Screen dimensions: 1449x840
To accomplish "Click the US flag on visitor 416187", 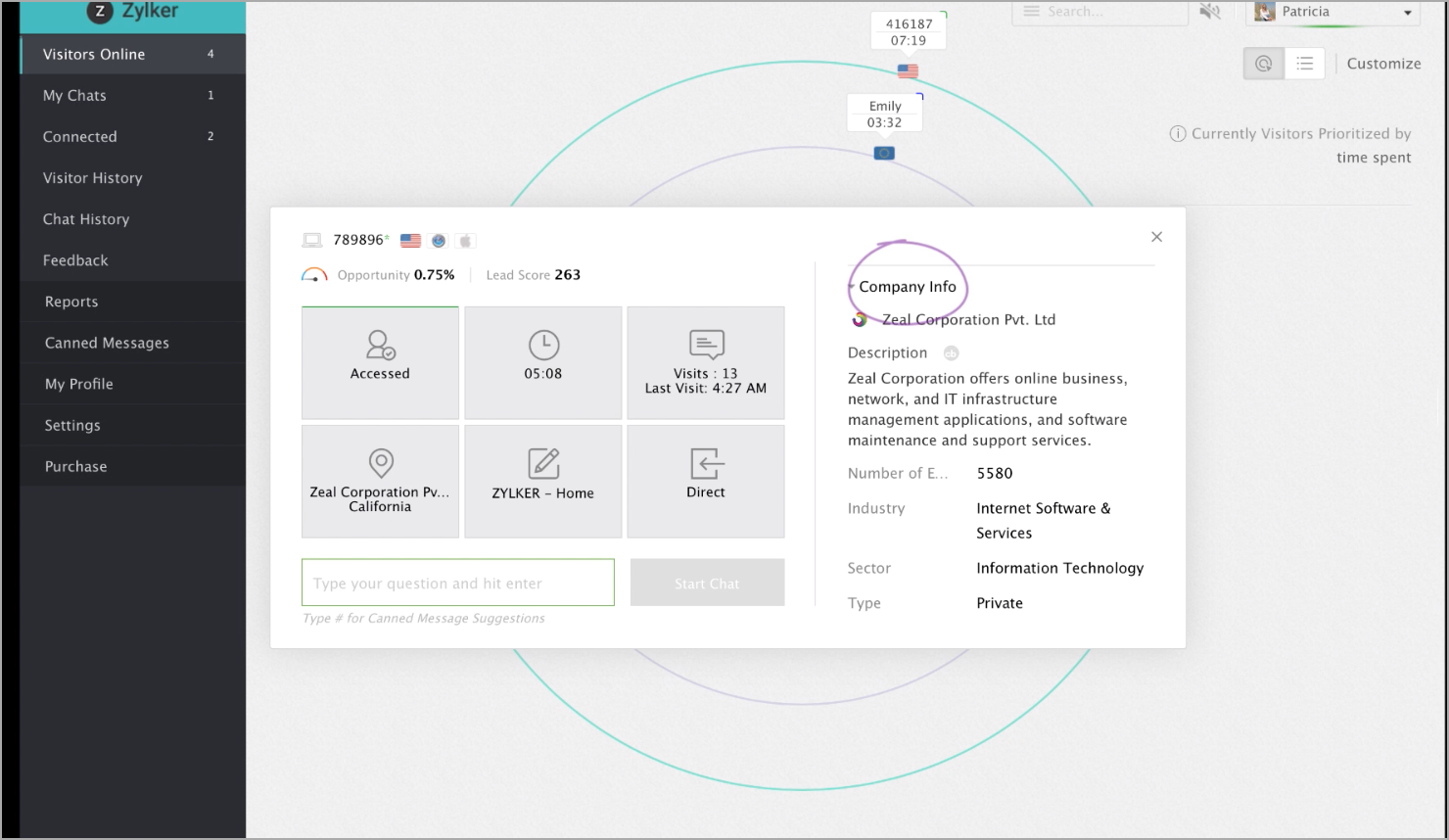I will click(908, 70).
